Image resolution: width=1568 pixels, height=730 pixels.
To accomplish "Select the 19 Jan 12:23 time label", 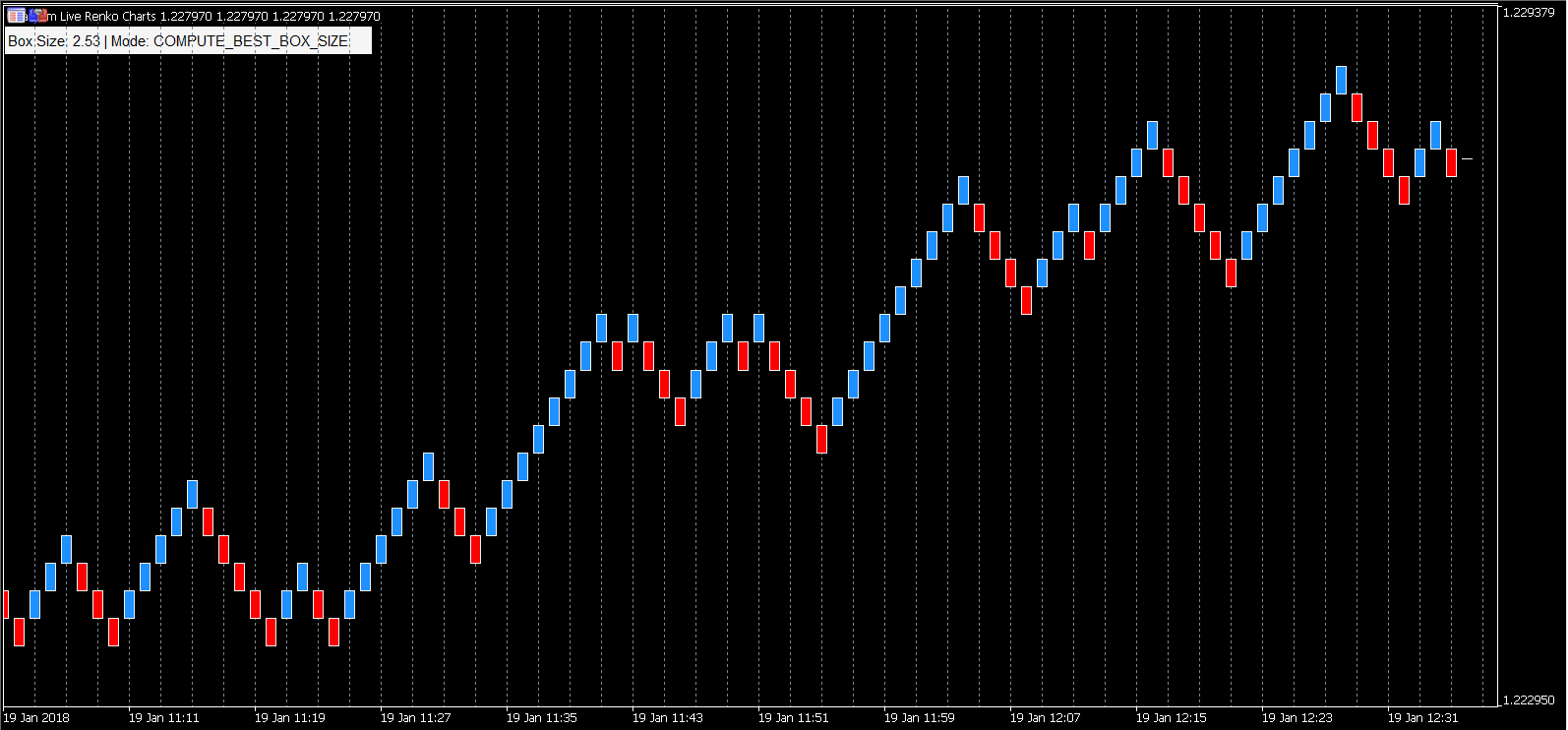I will click(x=1297, y=718).
